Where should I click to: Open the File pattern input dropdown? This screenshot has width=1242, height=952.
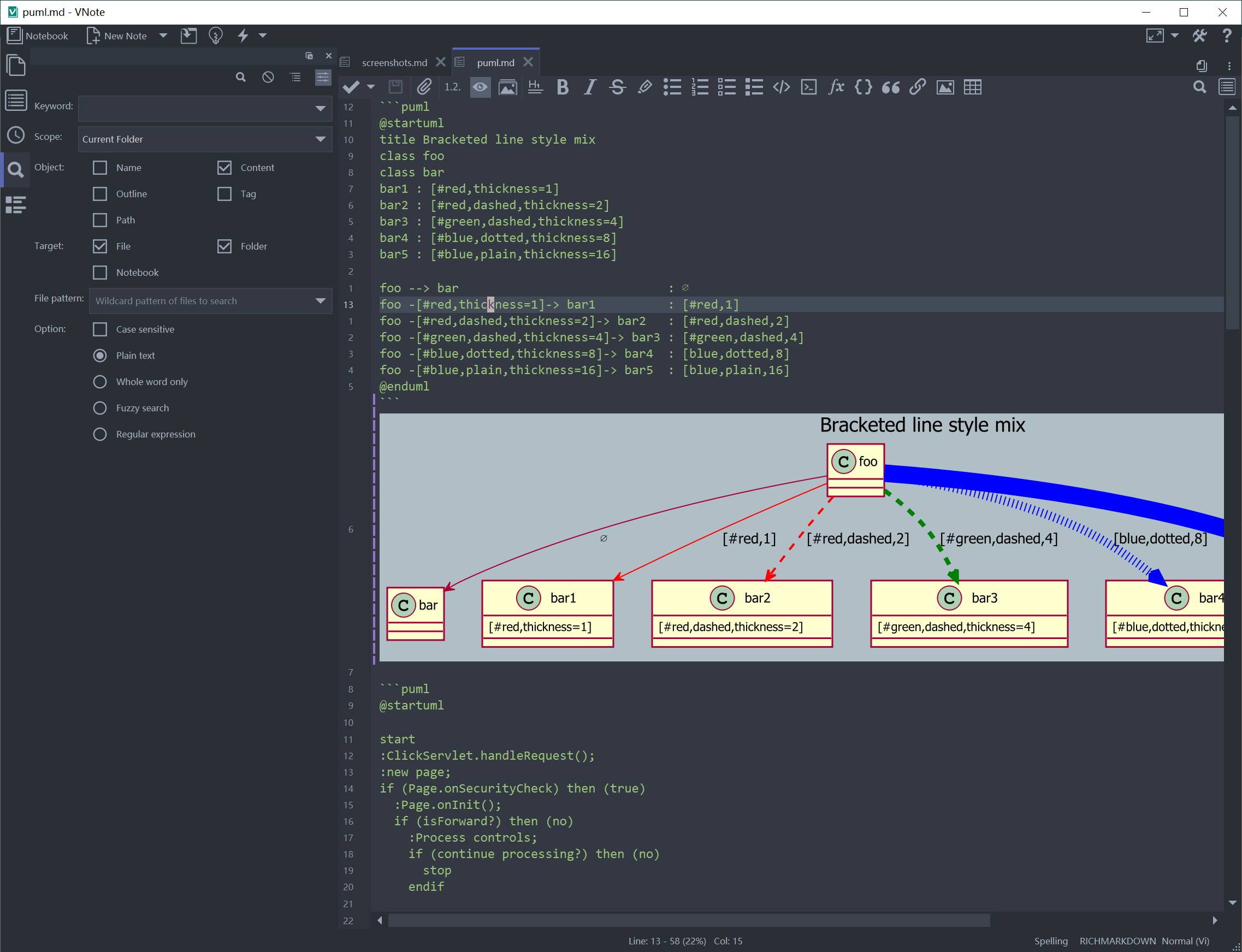pos(321,300)
